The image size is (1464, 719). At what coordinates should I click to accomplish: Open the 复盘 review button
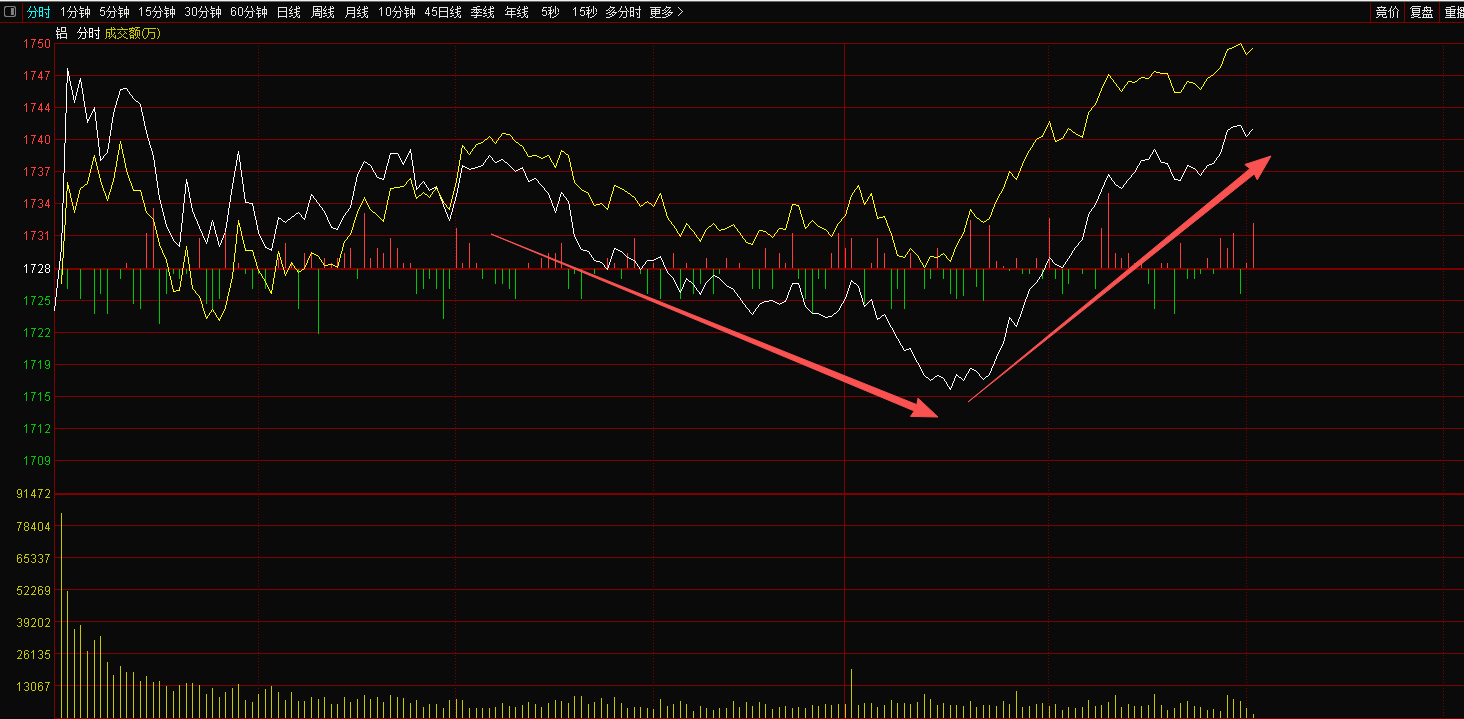point(1421,12)
